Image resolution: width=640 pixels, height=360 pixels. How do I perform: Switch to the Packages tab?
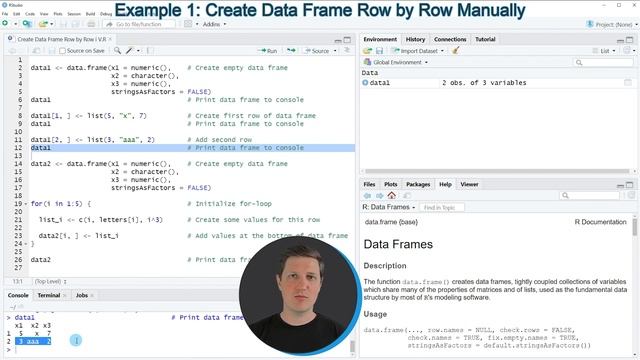click(418, 184)
